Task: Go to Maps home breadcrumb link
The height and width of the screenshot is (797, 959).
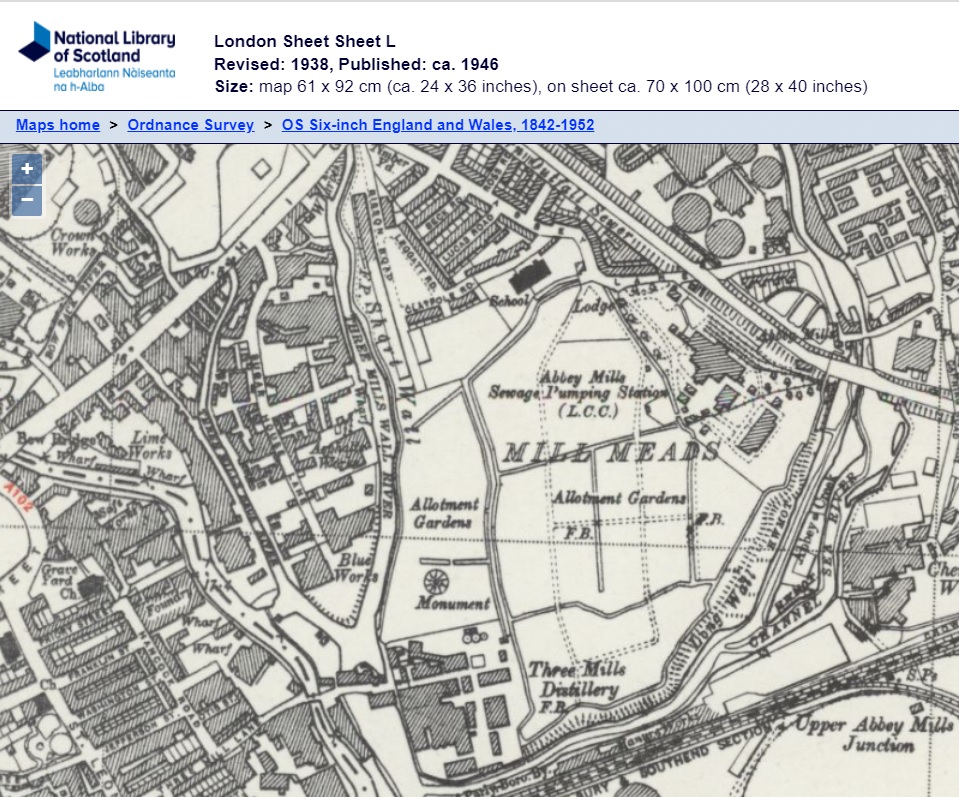Action: click(58, 125)
